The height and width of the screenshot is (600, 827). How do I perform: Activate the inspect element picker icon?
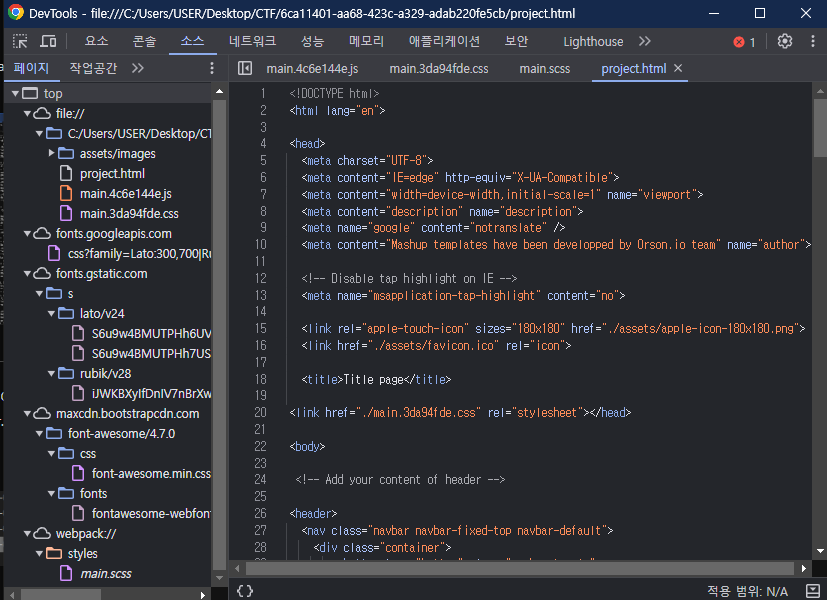(20, 41)
